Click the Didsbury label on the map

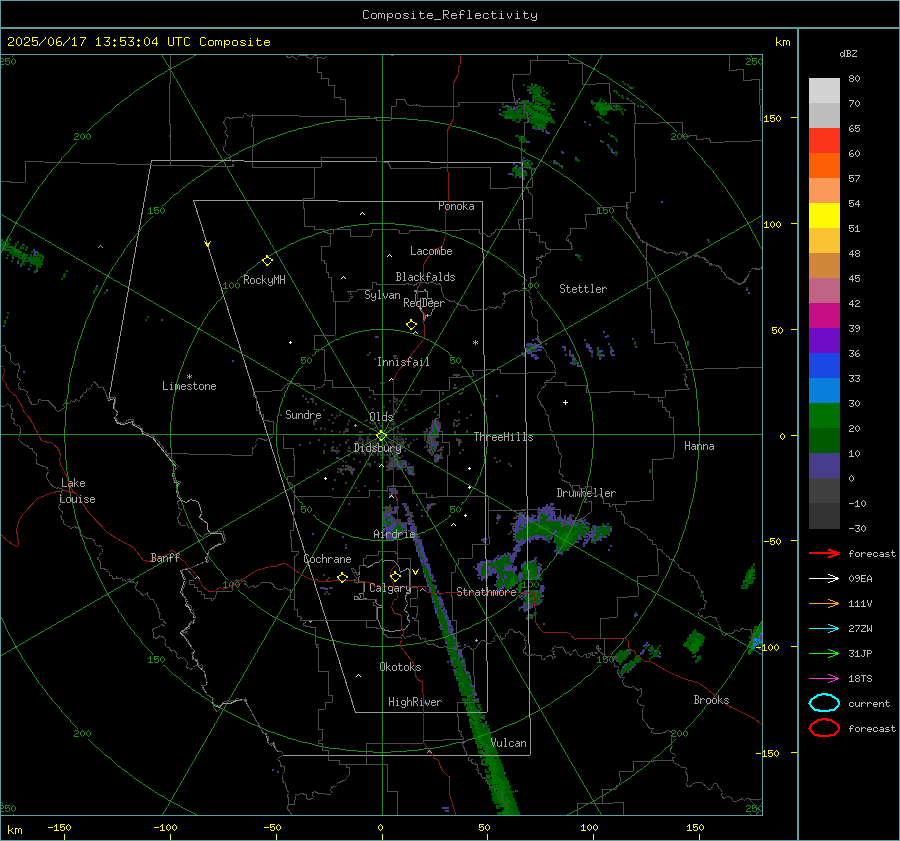(x=377, y=448)
